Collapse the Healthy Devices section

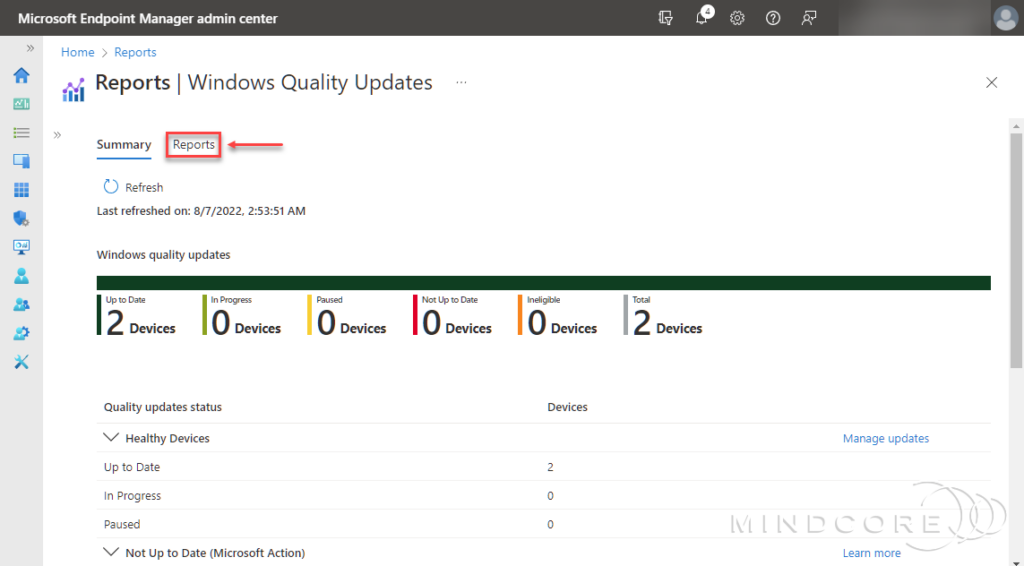point(110,438)
